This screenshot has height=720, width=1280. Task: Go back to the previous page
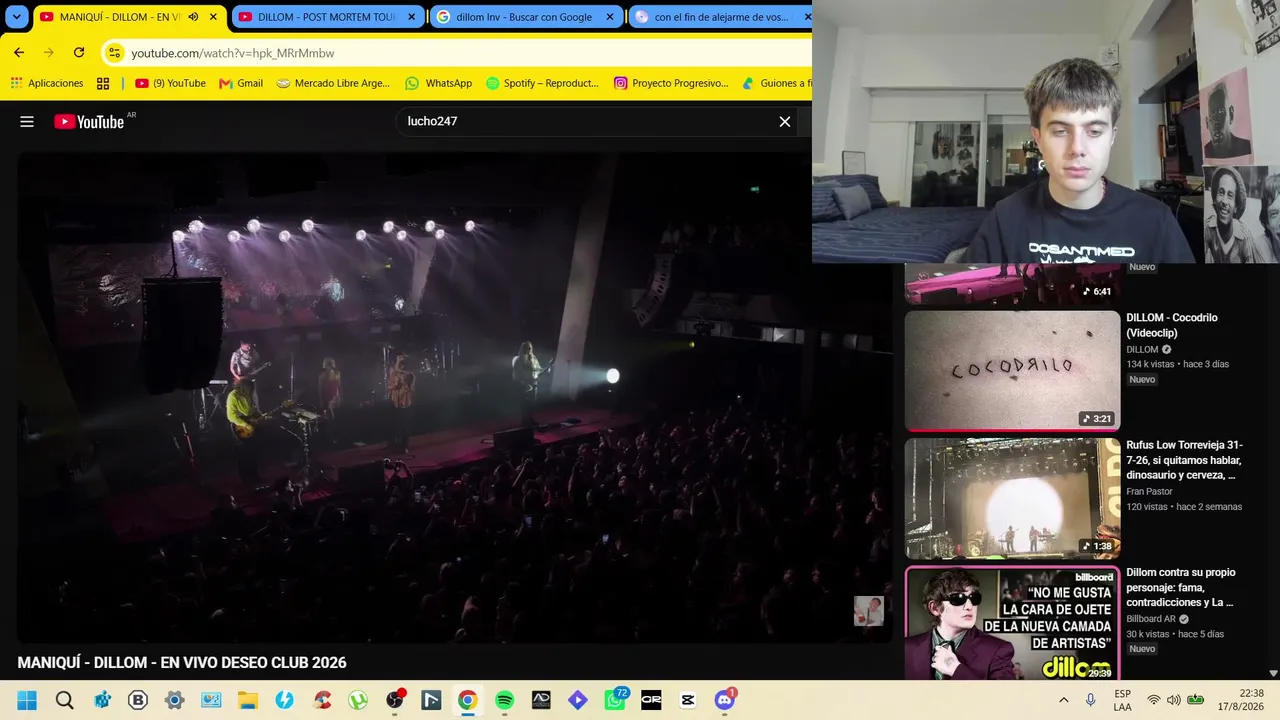pos(19,53)
